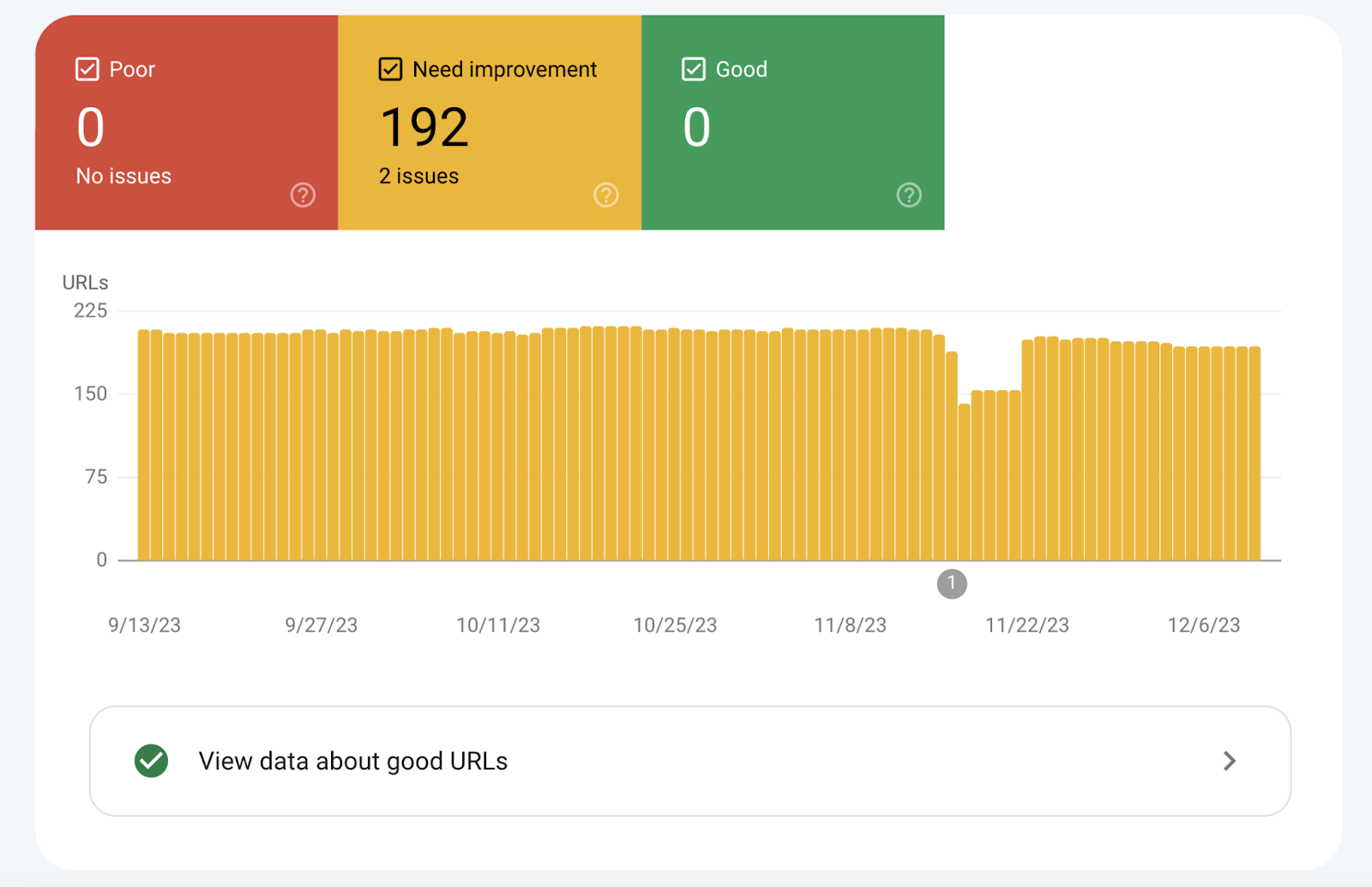This screenshot has width=1372, height=887.
Task: Click the 10/25/23 date label
Action: 675,625
